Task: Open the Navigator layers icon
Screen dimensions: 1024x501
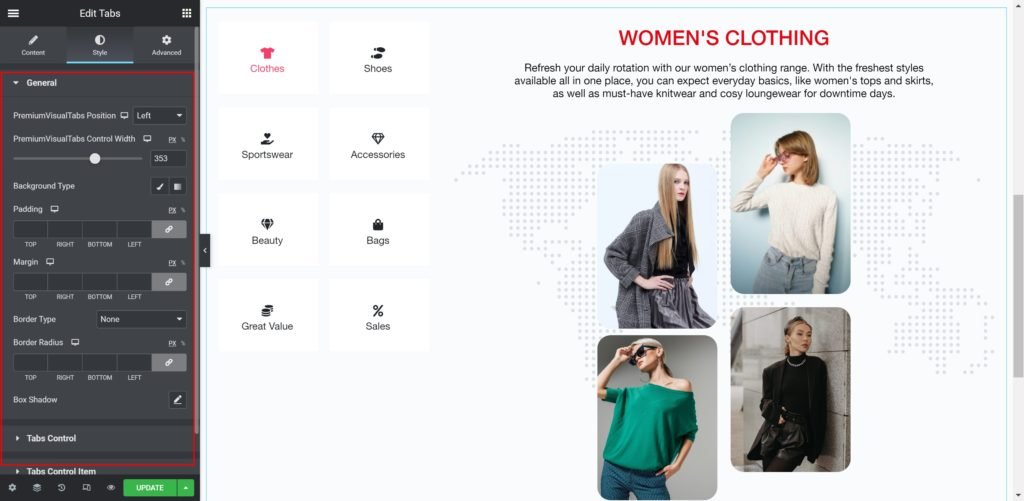Action: tap(37, 487)
